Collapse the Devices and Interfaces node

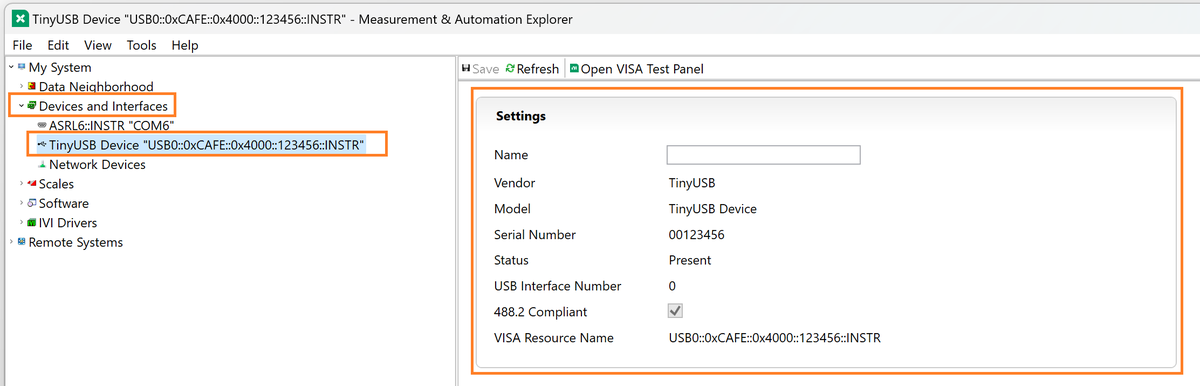click(21, 106)
